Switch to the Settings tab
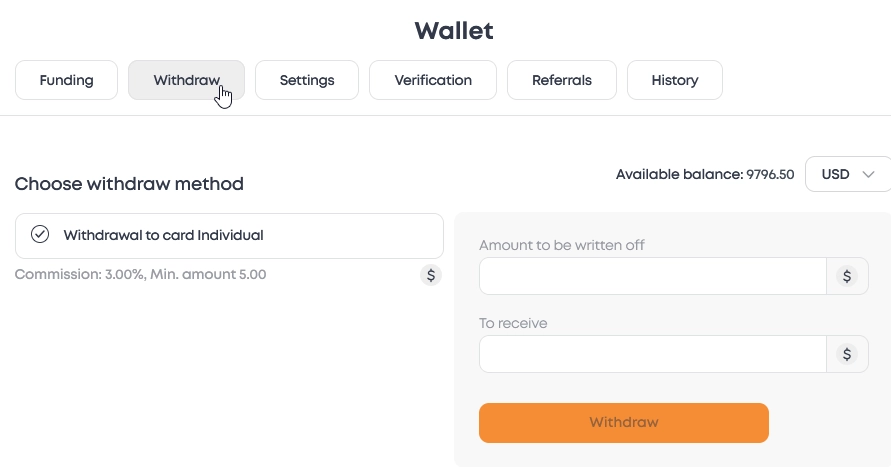891x467 pixels. [x=307, y=80]
